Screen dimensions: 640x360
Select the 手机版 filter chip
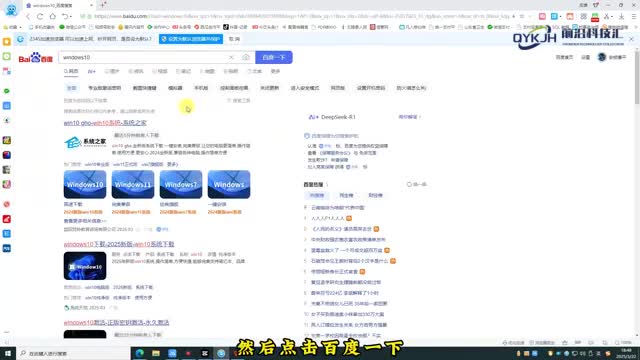[201, 88]
